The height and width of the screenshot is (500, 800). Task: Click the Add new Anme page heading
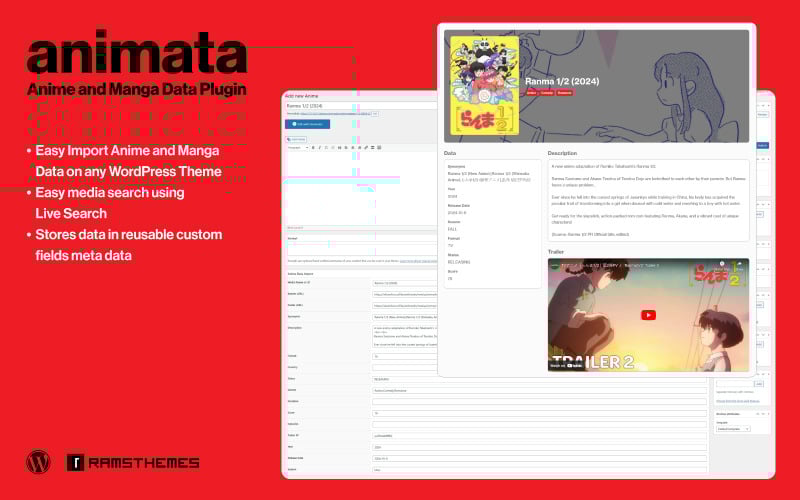pos(302,96)
